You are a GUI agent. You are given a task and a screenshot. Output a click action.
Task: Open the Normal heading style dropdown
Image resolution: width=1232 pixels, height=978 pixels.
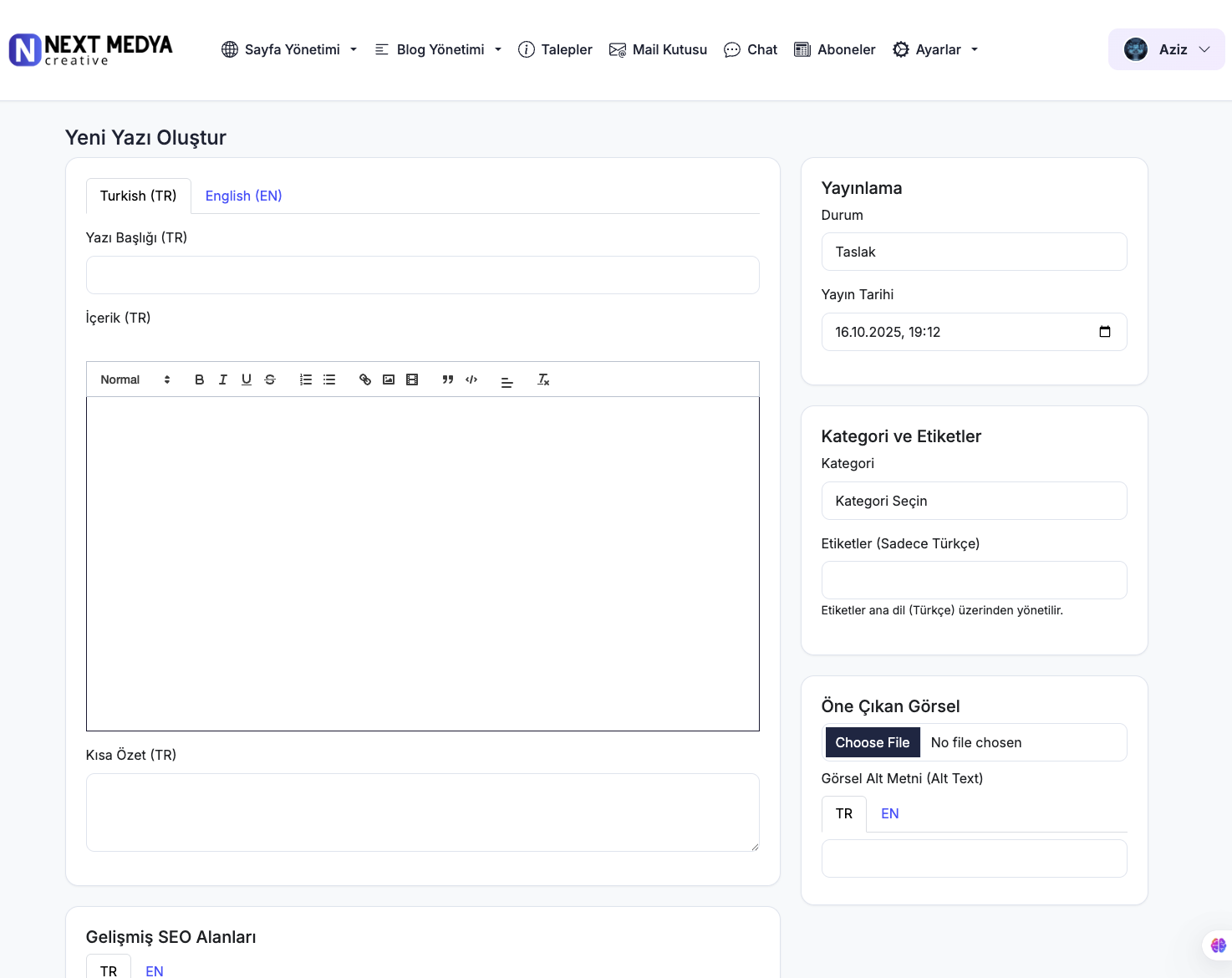pyautogui.click(x=135, y=379)
